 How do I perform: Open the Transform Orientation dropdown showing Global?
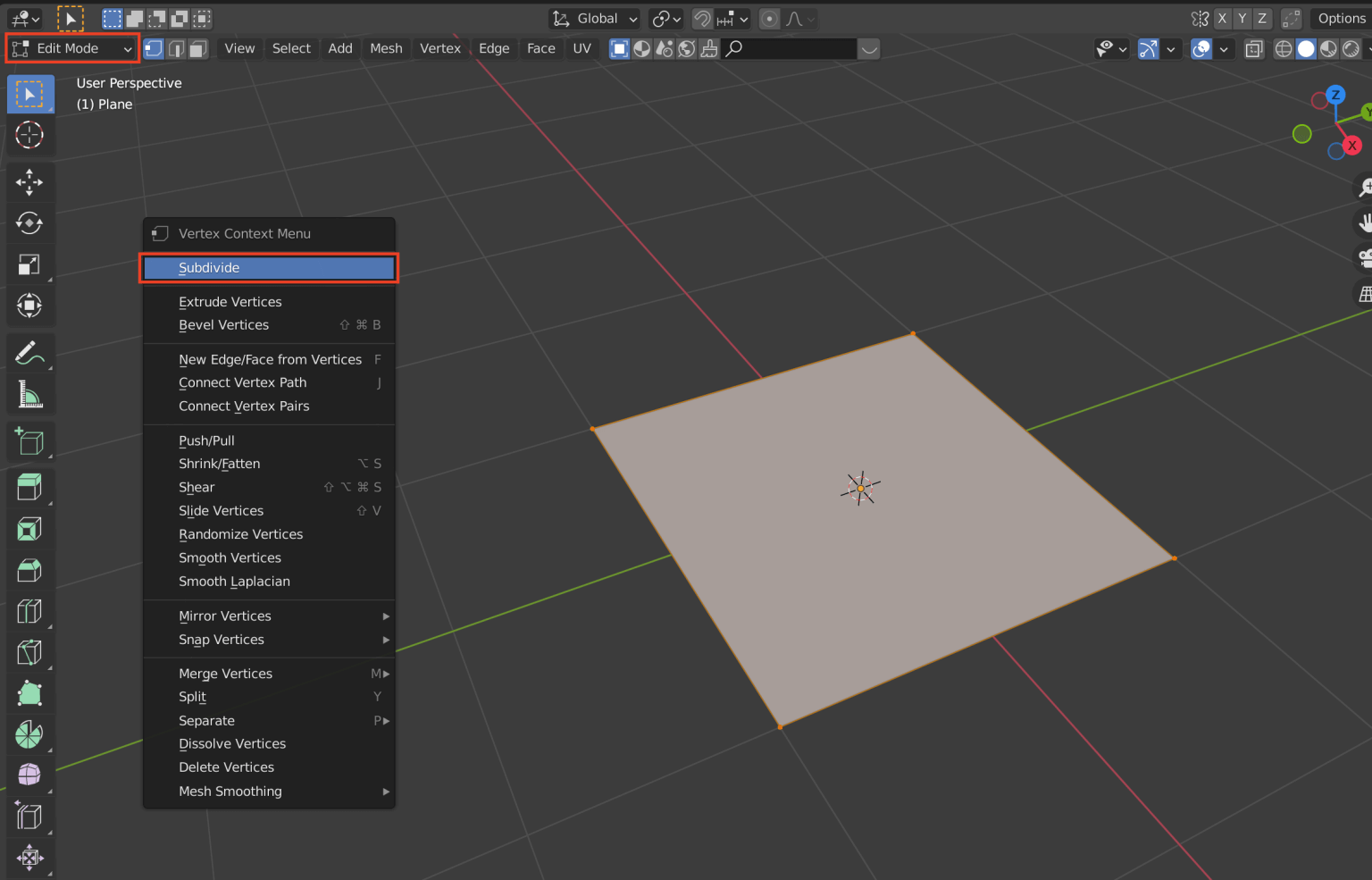[594, 19]
